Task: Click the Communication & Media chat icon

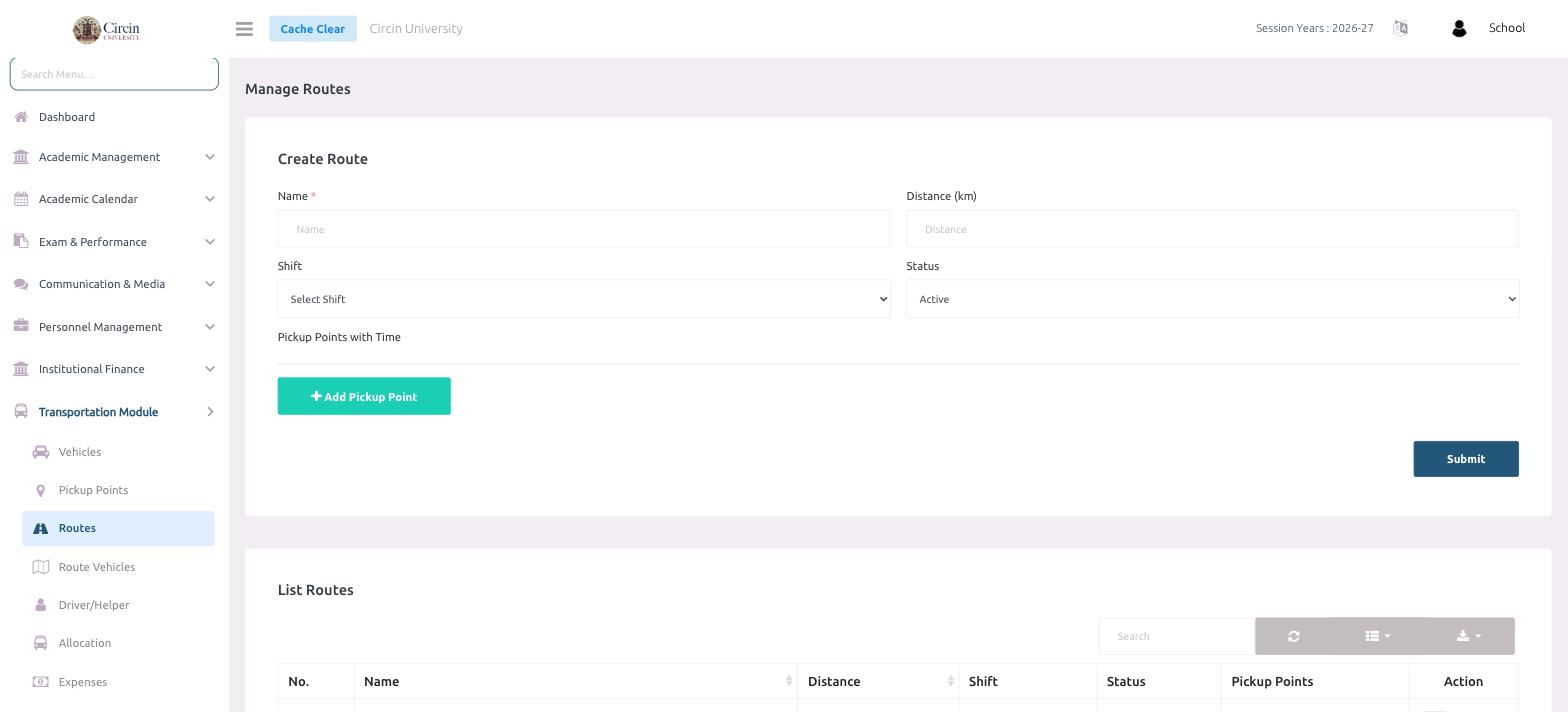Action: 21,284
